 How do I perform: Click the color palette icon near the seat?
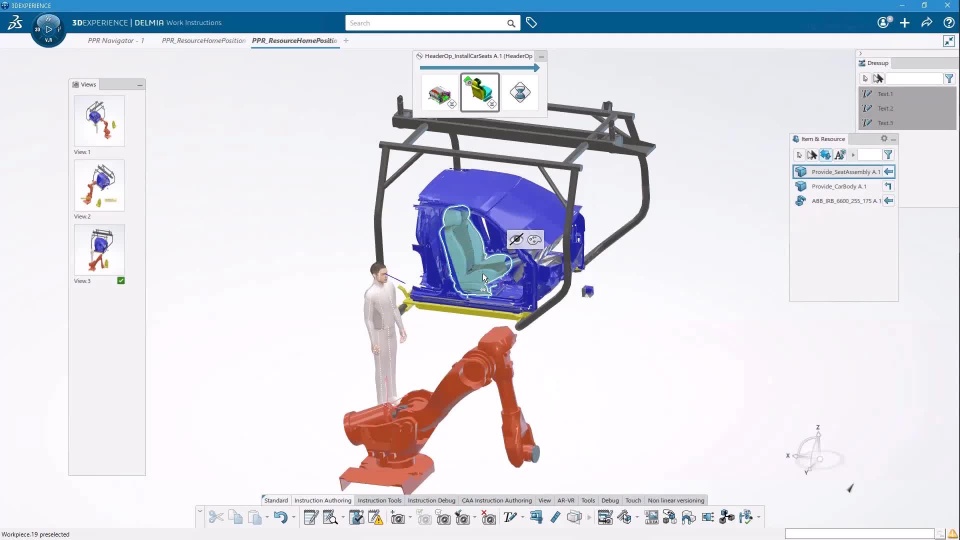(534, 239)
